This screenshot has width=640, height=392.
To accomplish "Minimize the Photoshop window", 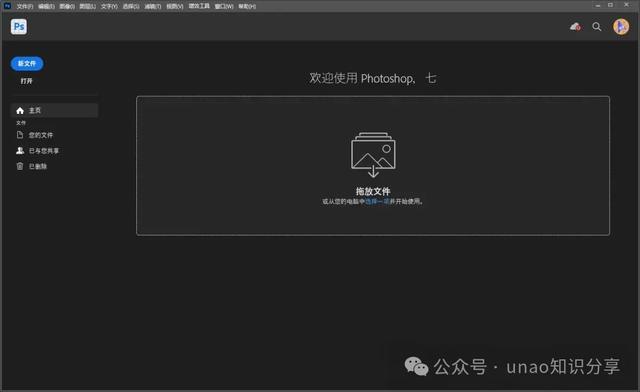I will 598,5.
